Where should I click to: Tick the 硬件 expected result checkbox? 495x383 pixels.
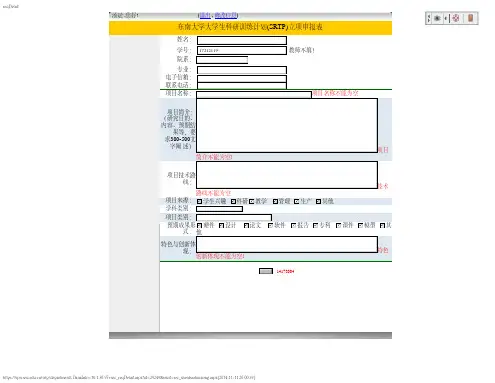click(x=199, y=226)
